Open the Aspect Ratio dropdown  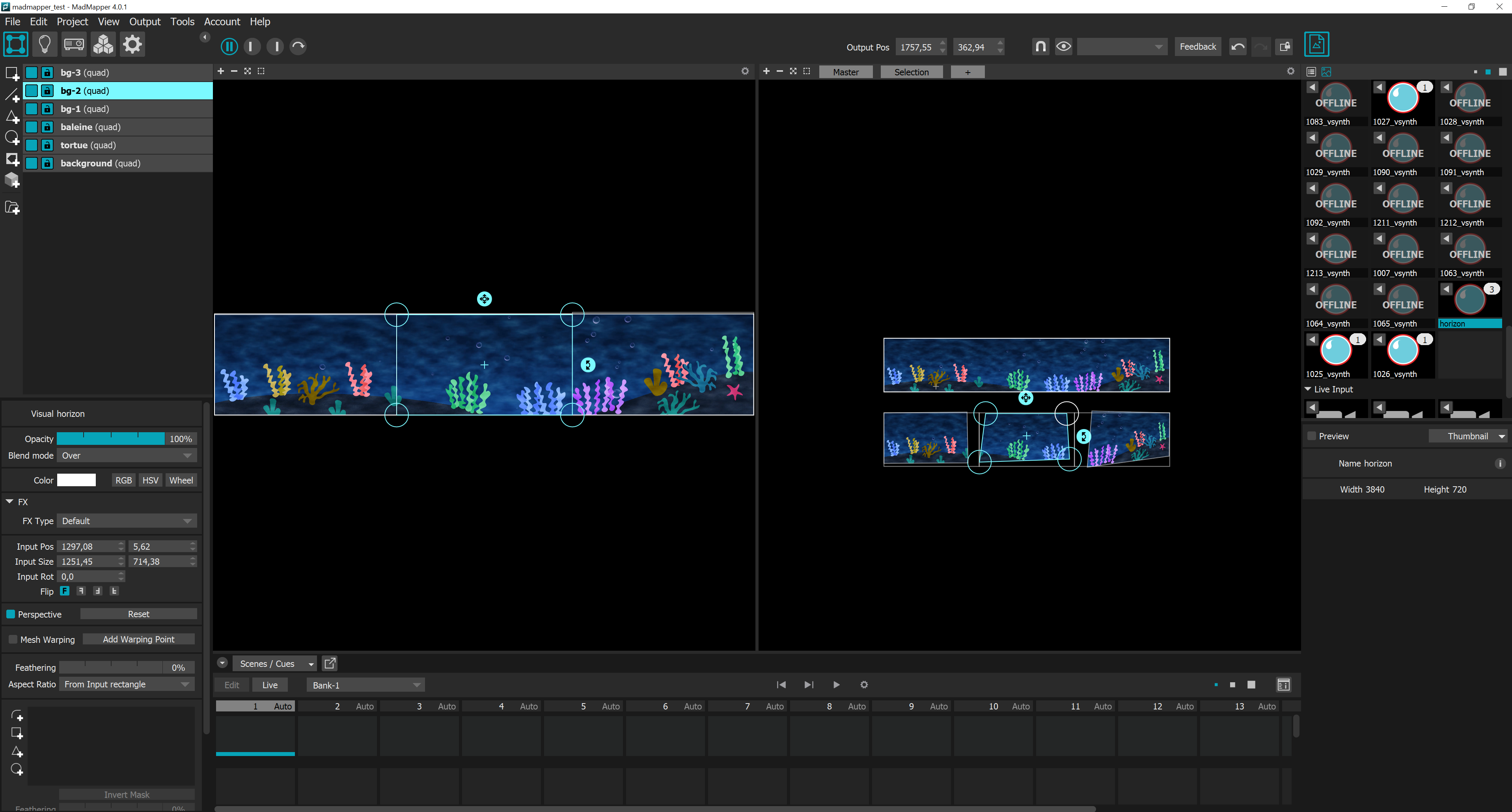click(x=126, y=685)
